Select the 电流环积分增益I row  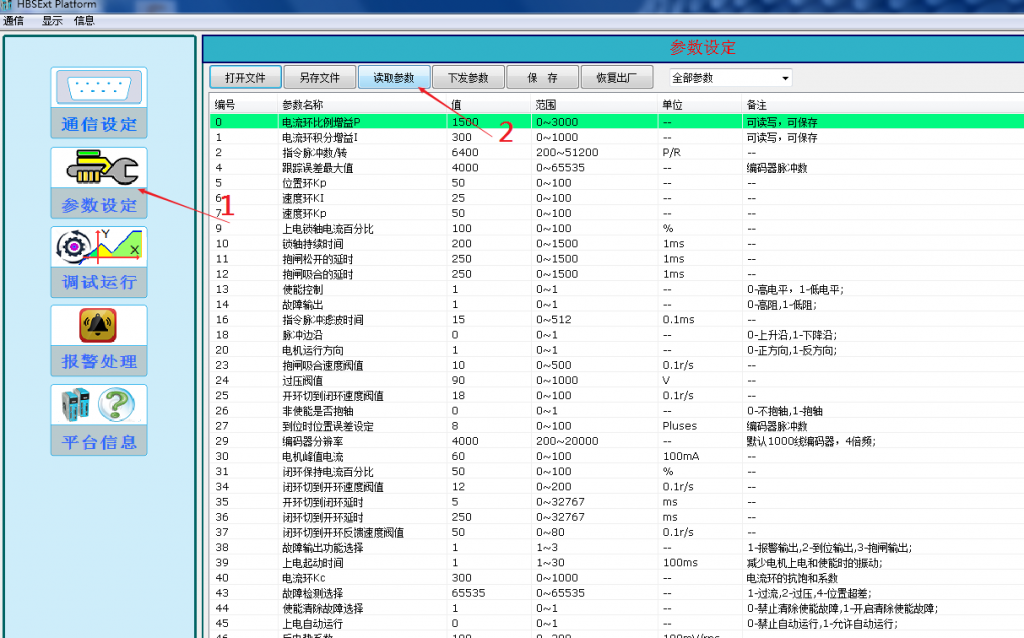click(616, 137)
